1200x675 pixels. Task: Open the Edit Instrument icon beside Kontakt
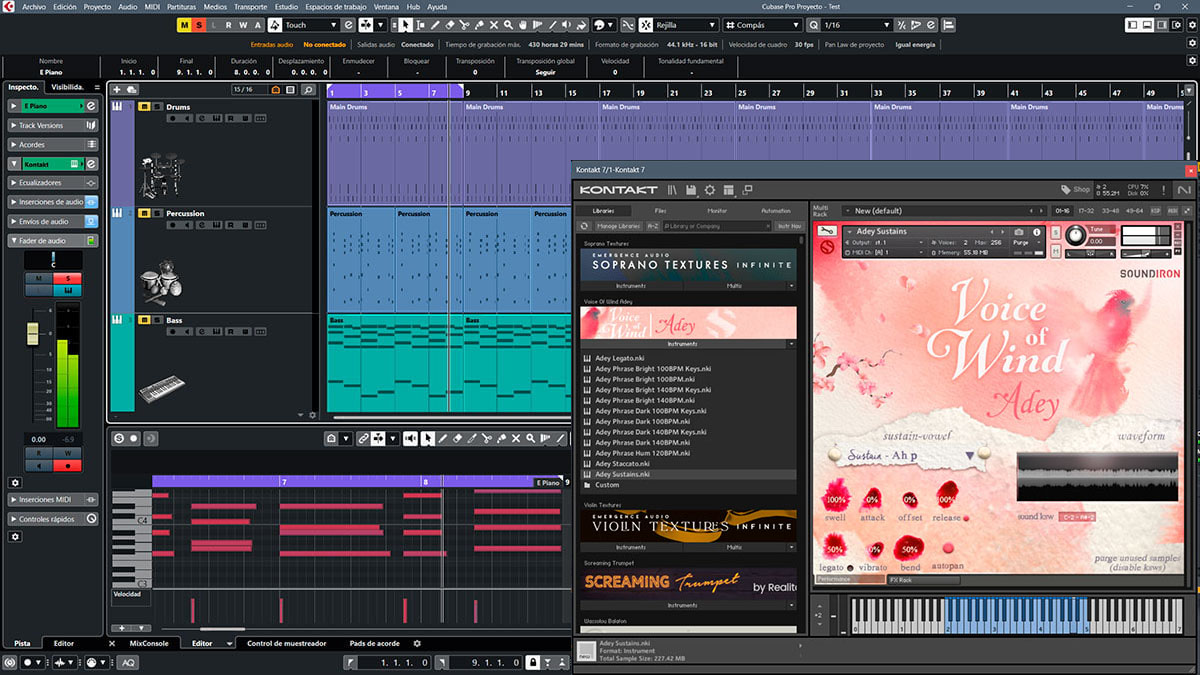click(91, 163)
